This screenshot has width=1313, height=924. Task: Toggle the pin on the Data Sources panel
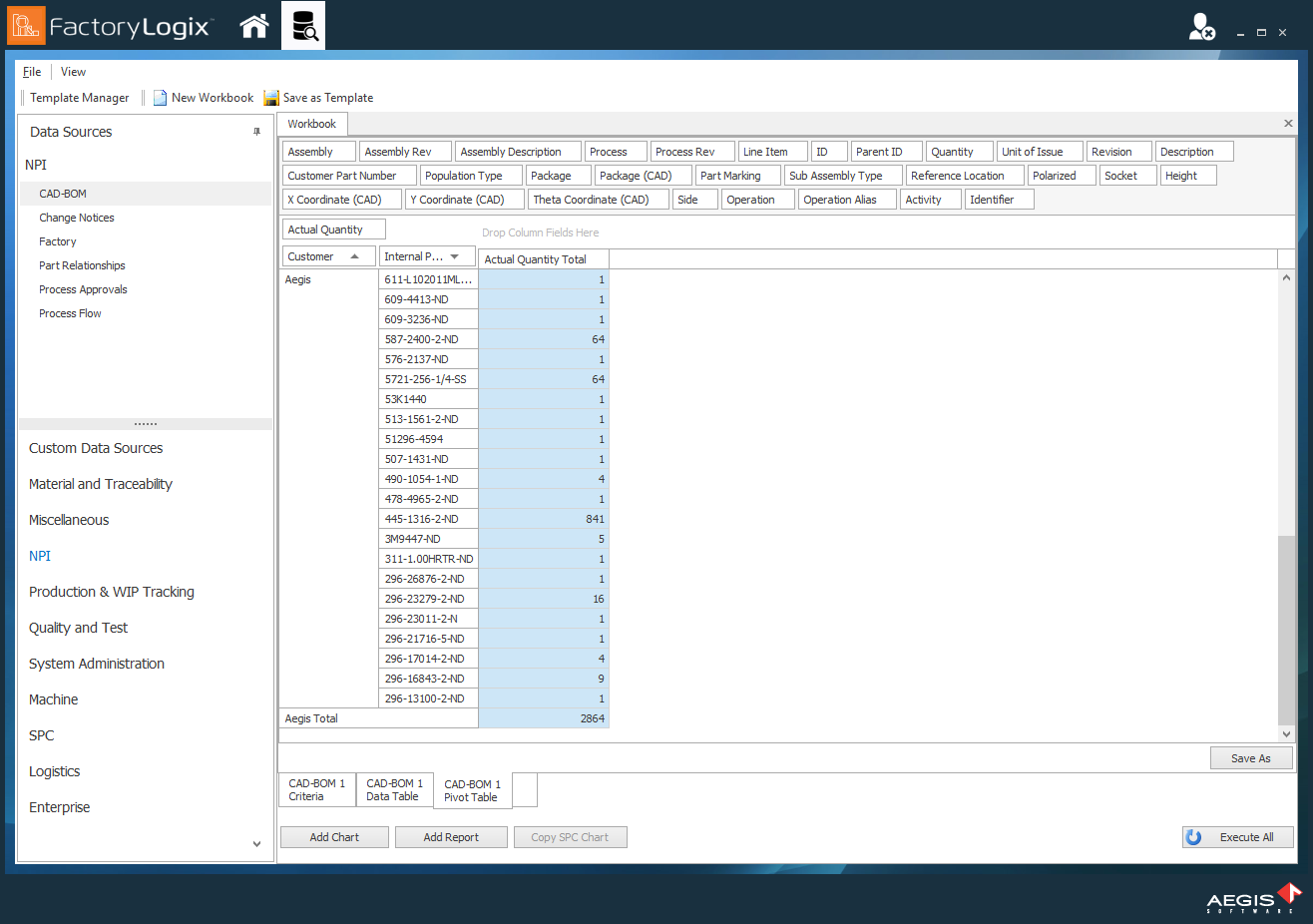tap(256, 132)
